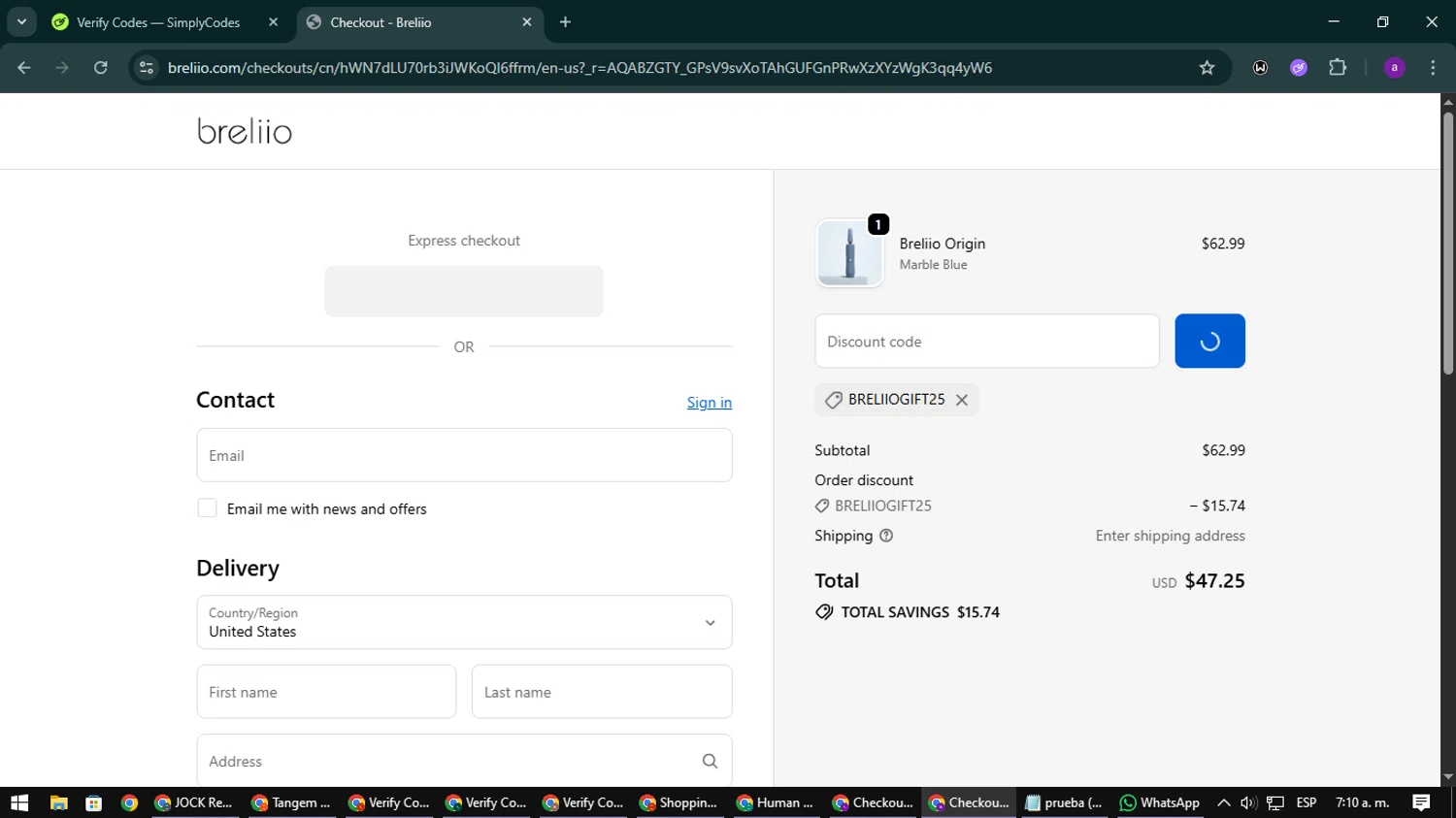Click the $47.25 total amount
Image resolution: width=1456 pixels, height=818 pixels.
(1214, 581)
